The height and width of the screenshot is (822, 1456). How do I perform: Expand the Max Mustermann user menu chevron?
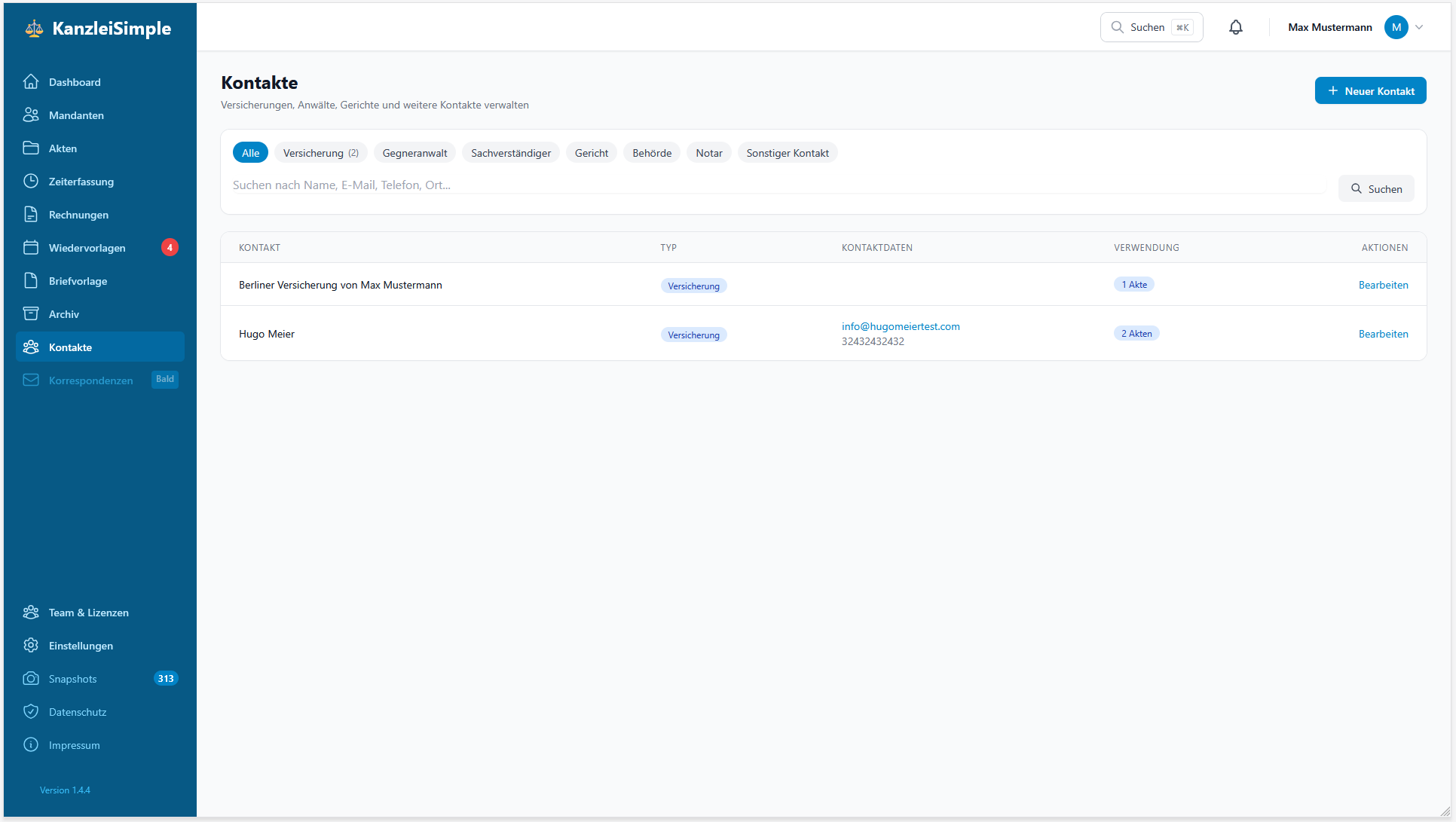pyautogui.click(x=1419, y=27)
